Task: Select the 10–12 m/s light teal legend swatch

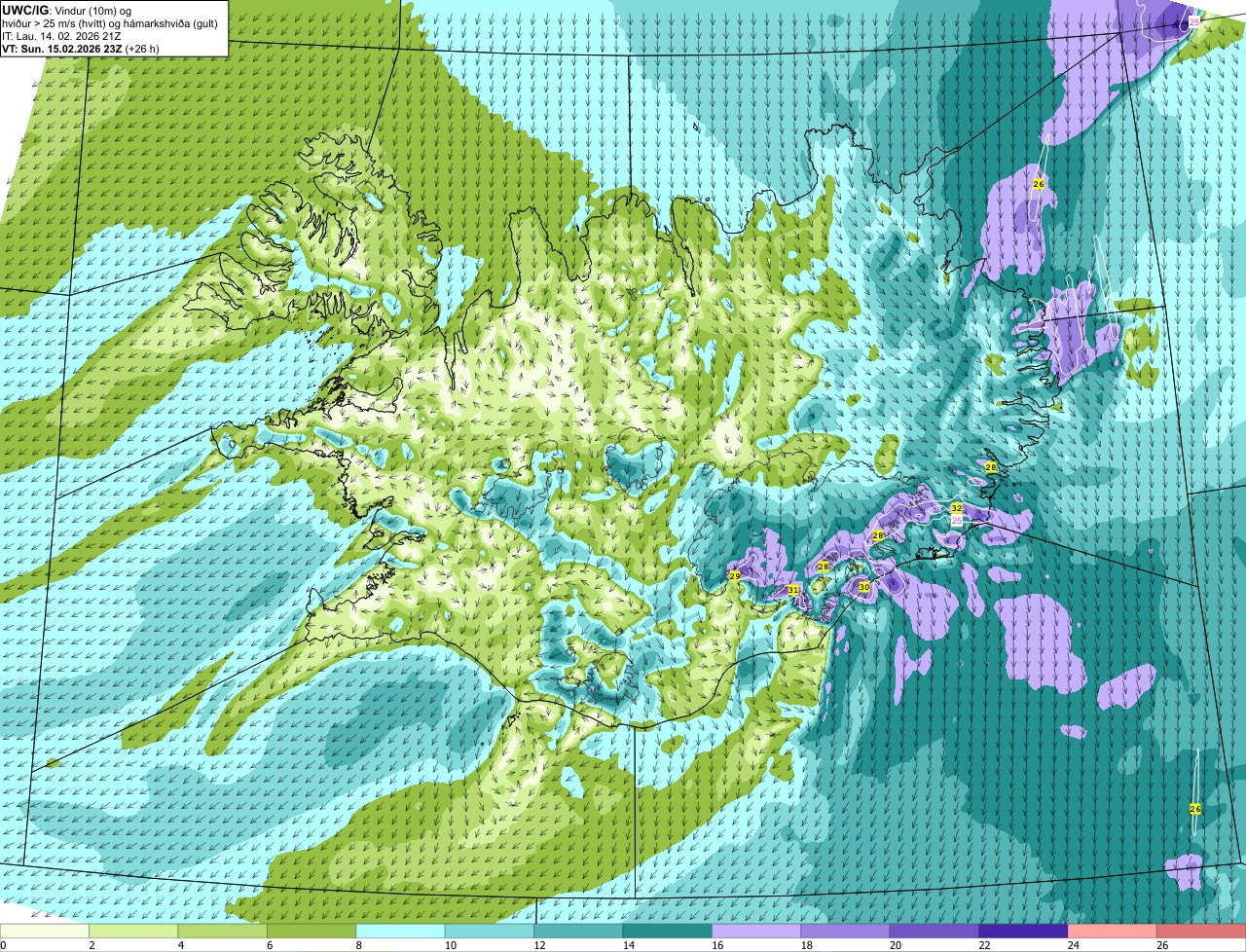Action: 491,932
